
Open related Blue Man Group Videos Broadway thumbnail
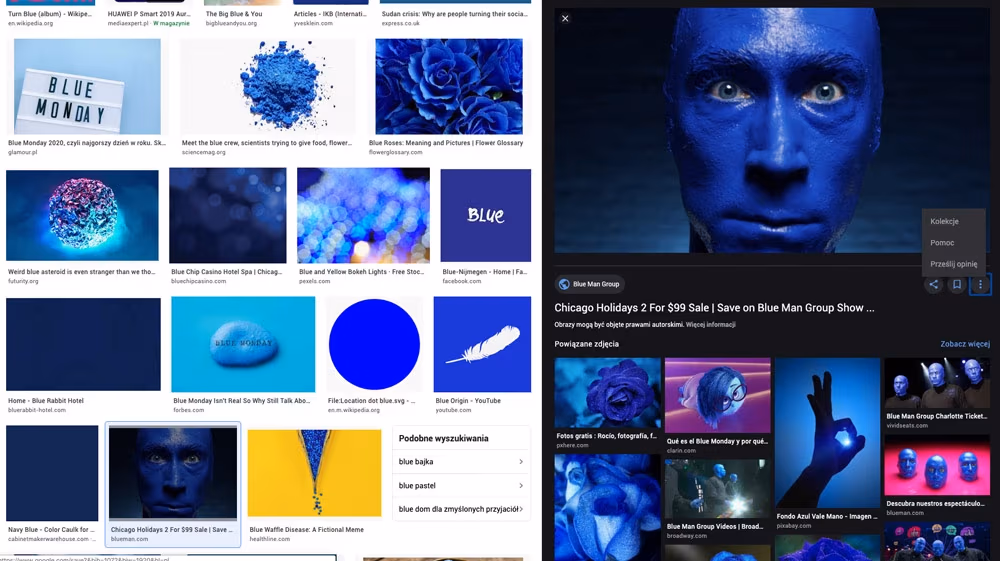[717, 489]
